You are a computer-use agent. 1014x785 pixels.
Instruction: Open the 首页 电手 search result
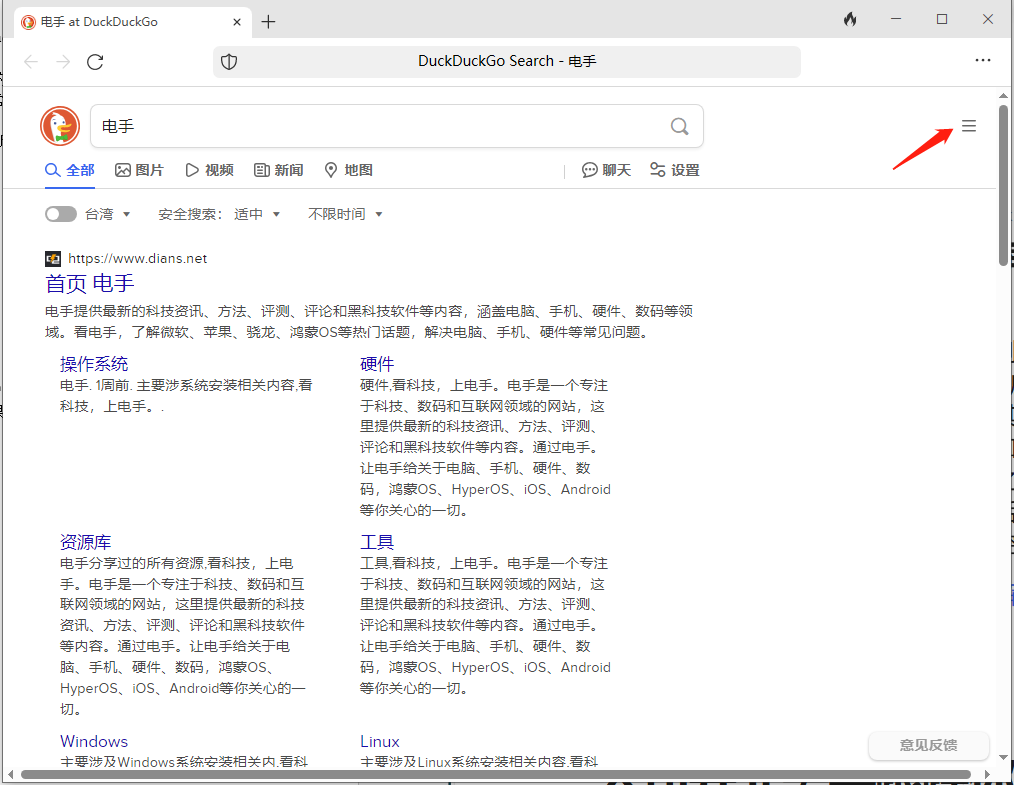point(90,283)
